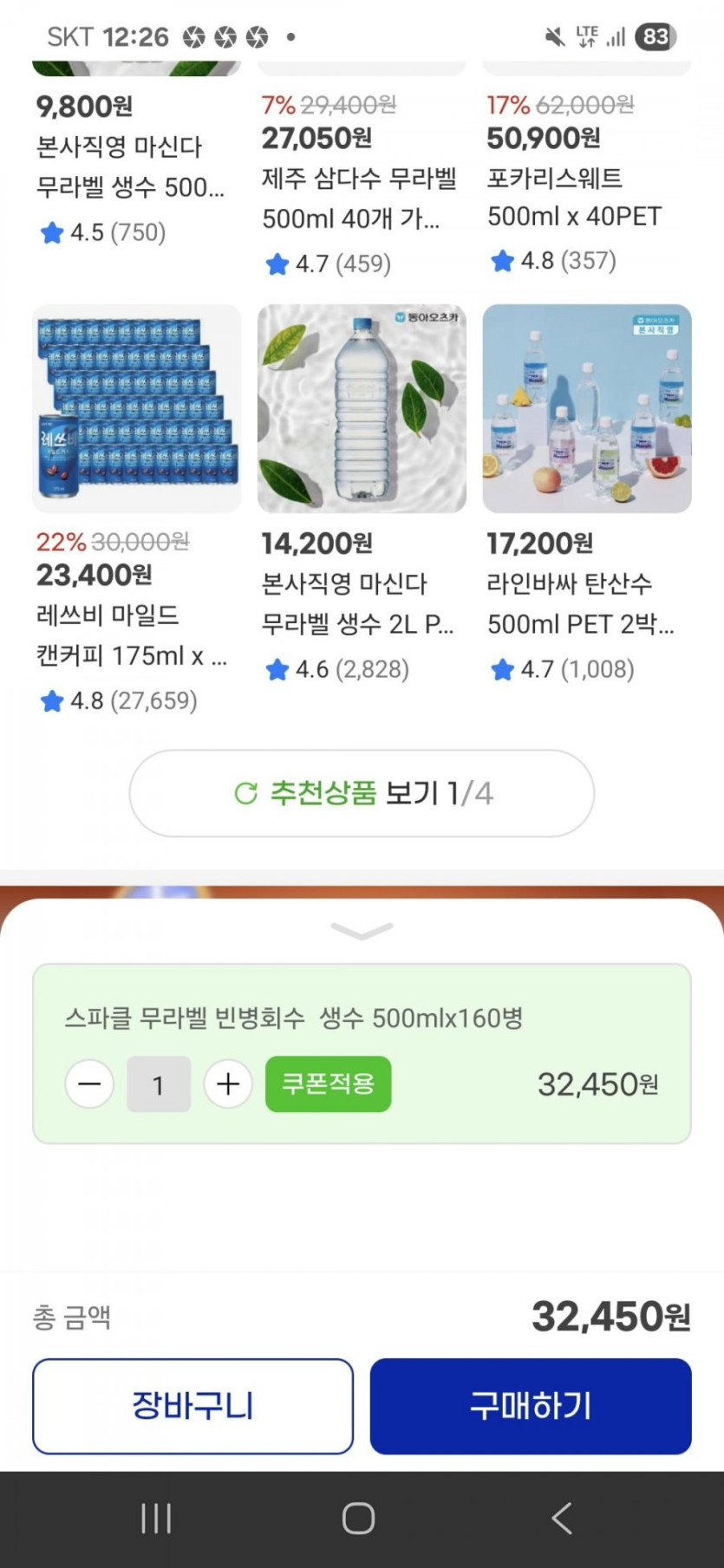Increase quantity with the plus button
This screenshot has height=1568, width=724.
(x=228, y=1083)
